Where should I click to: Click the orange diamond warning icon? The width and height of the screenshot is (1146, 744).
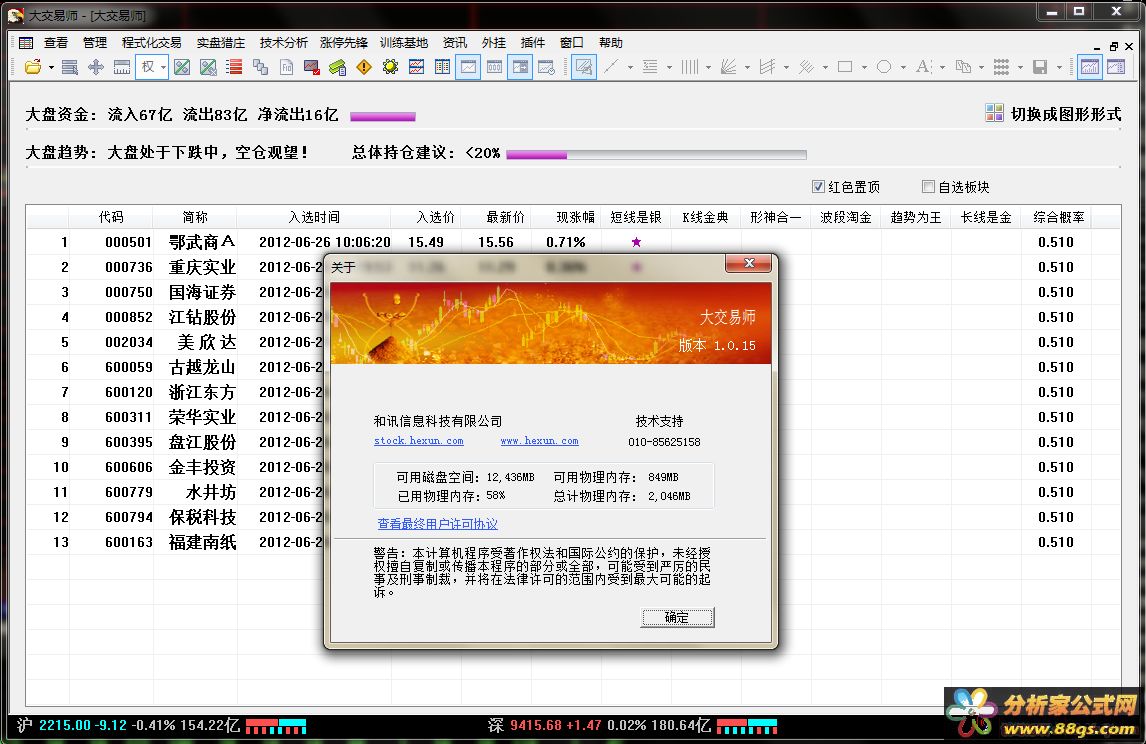click(x=364, y=67)
